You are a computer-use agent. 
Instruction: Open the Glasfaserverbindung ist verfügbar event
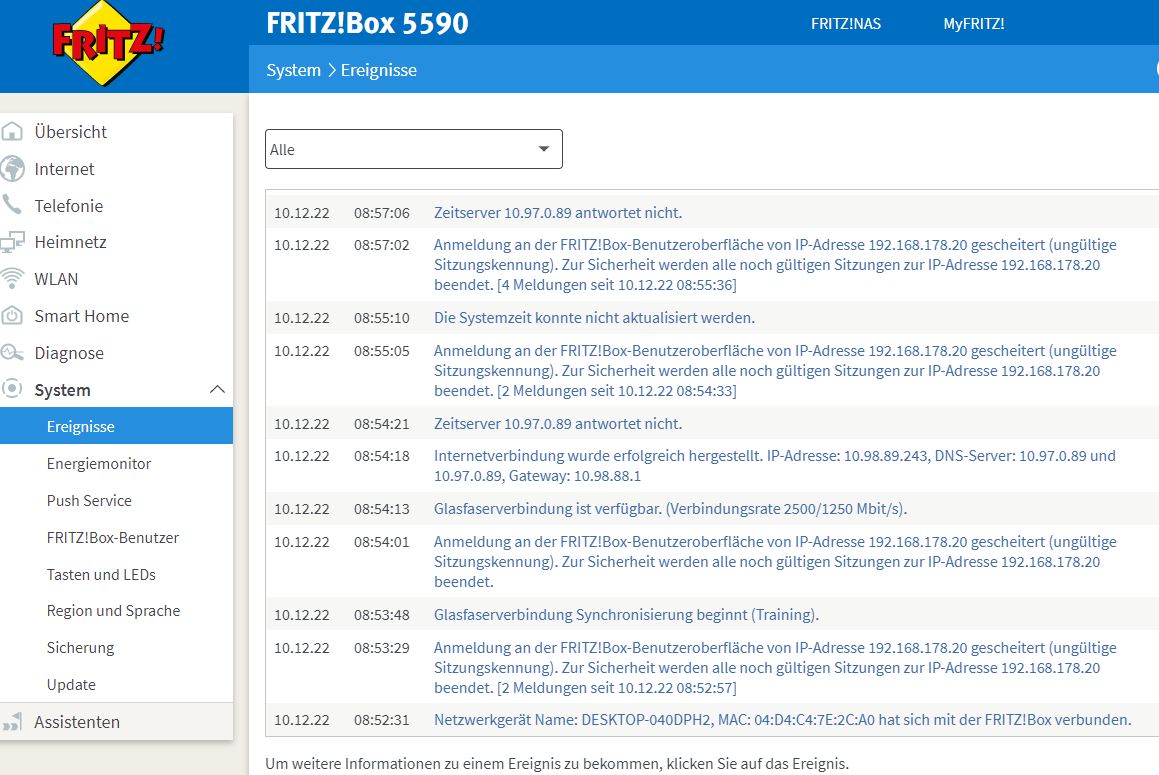pyautogui.click(x=670, y=509)
